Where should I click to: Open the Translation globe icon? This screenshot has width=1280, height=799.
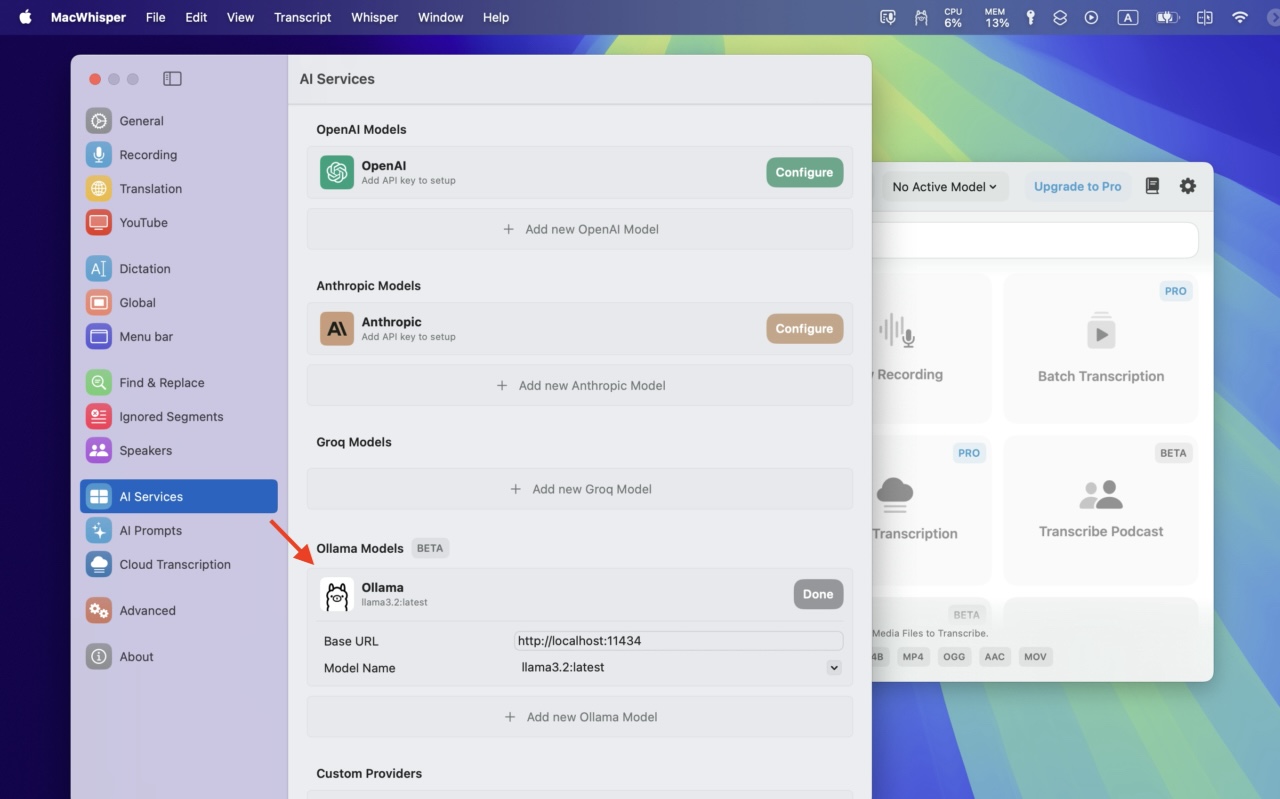(x=98, y=189)
